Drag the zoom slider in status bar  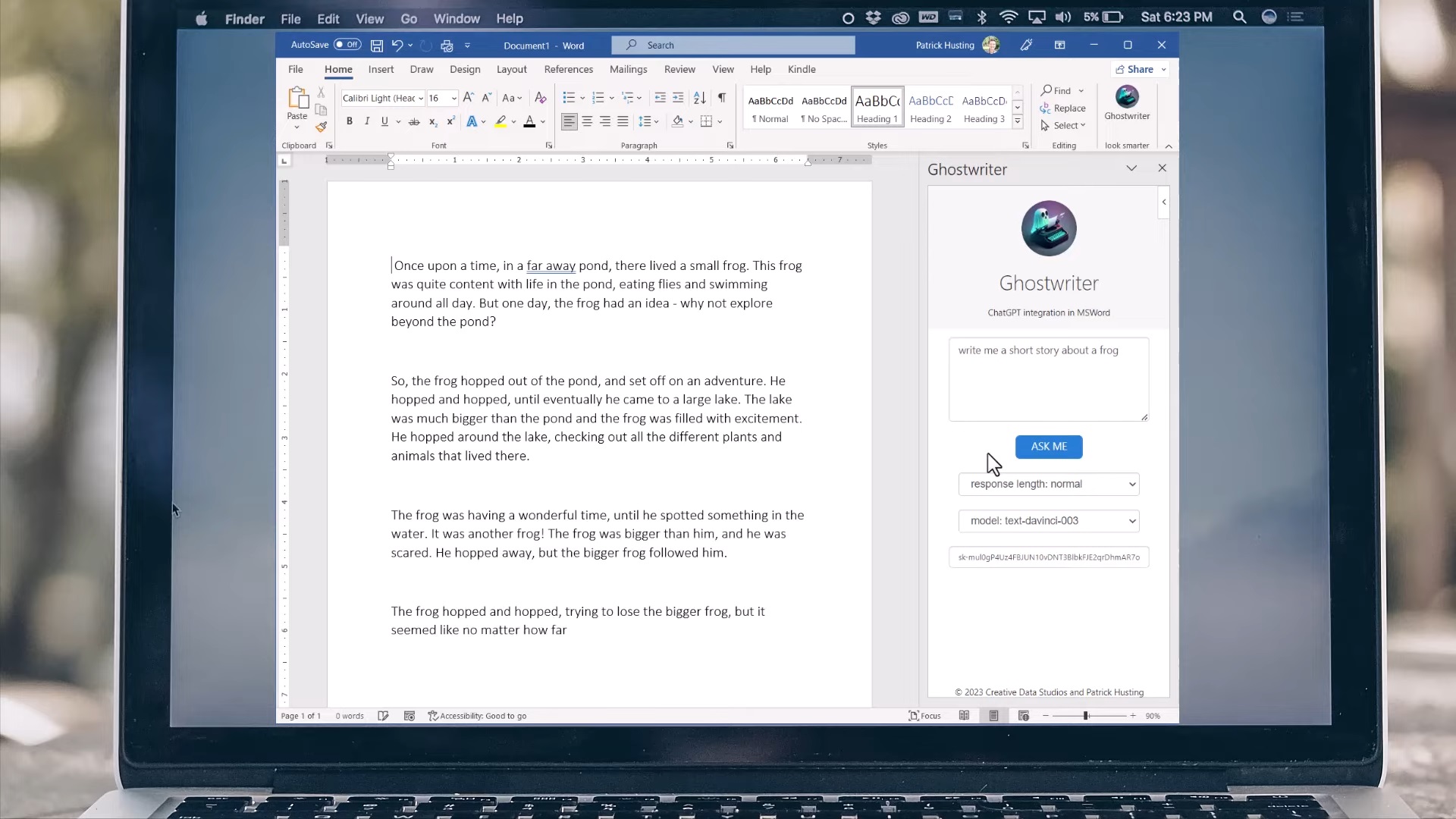1085,715
